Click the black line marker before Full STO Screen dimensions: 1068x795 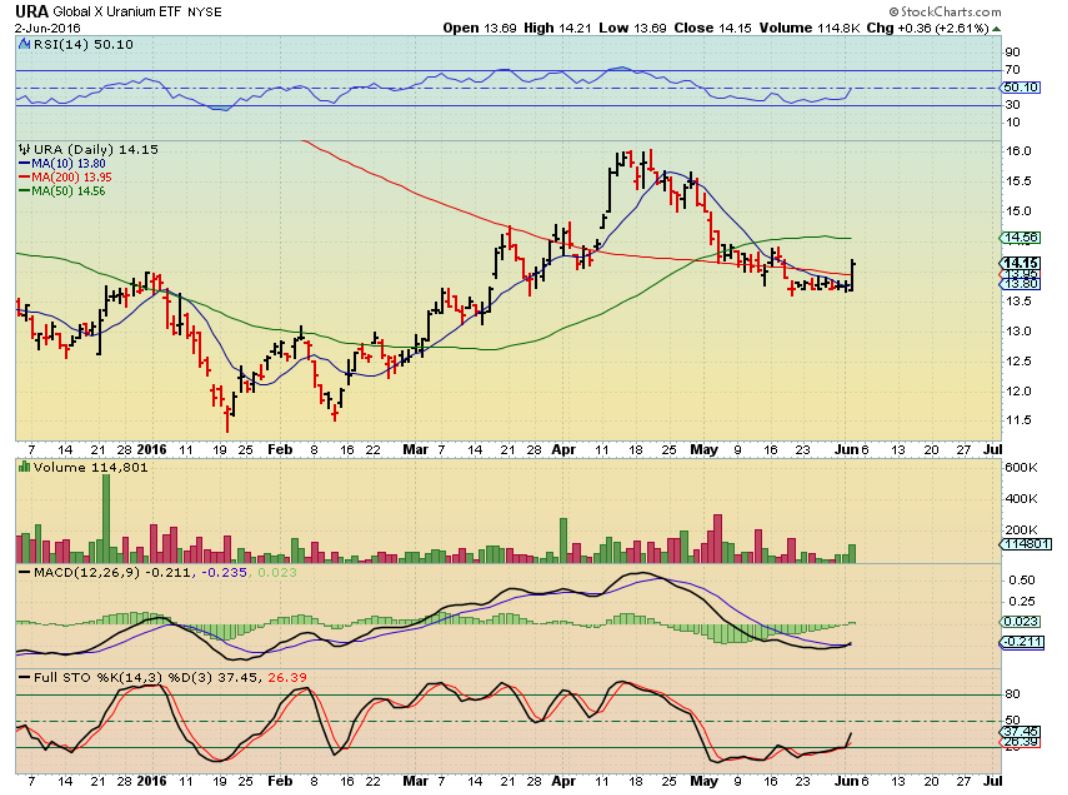tap(25, 677)
